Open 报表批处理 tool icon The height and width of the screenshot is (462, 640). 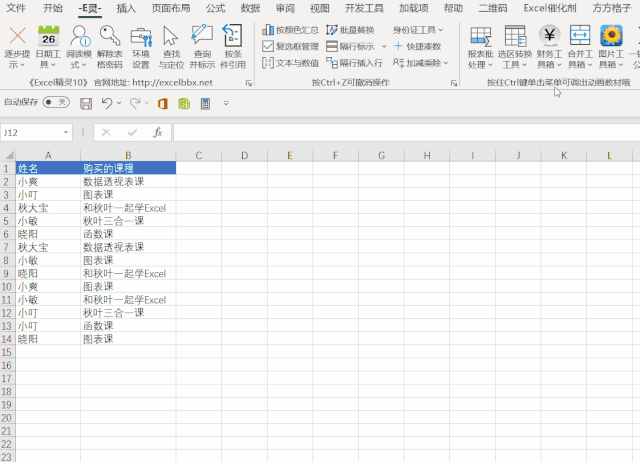tap(480, 47)
